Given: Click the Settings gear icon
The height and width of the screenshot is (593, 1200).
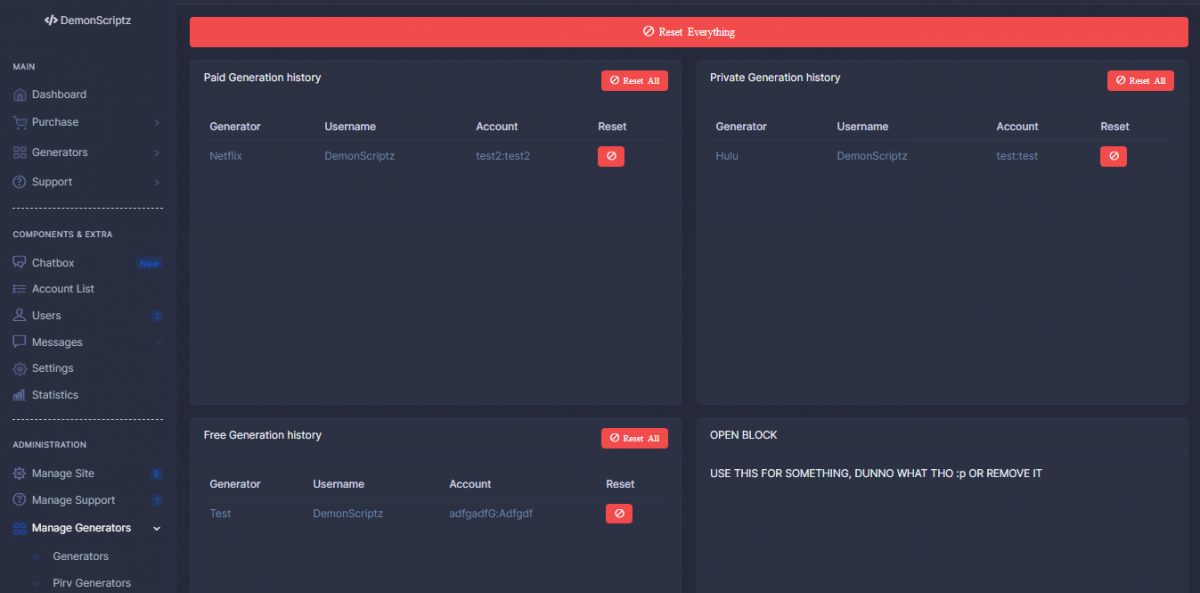Looking at the screenshot, I should point(19,369).
